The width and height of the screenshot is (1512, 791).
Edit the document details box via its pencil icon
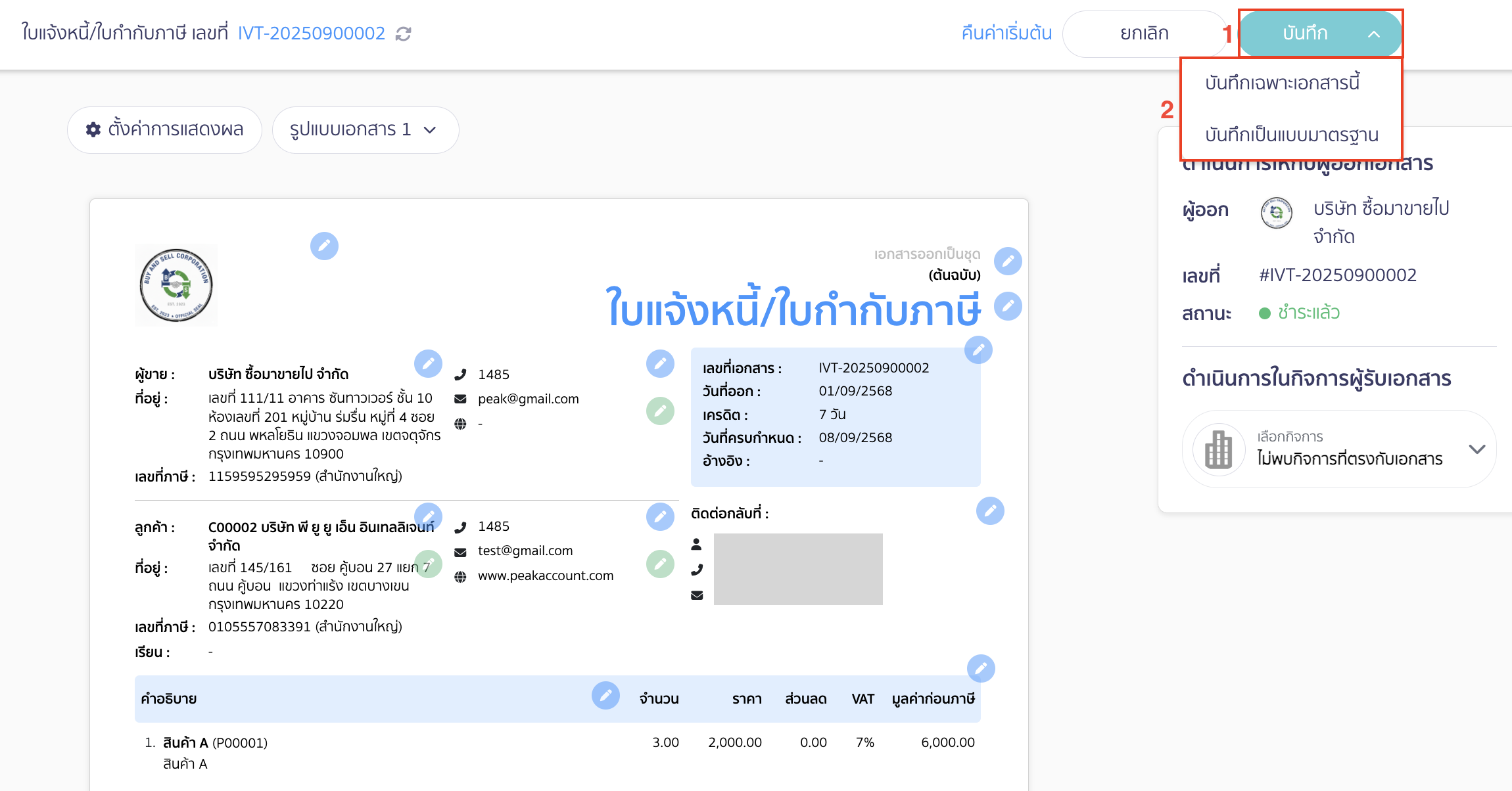pyautogui.click(x=978, y=350)
